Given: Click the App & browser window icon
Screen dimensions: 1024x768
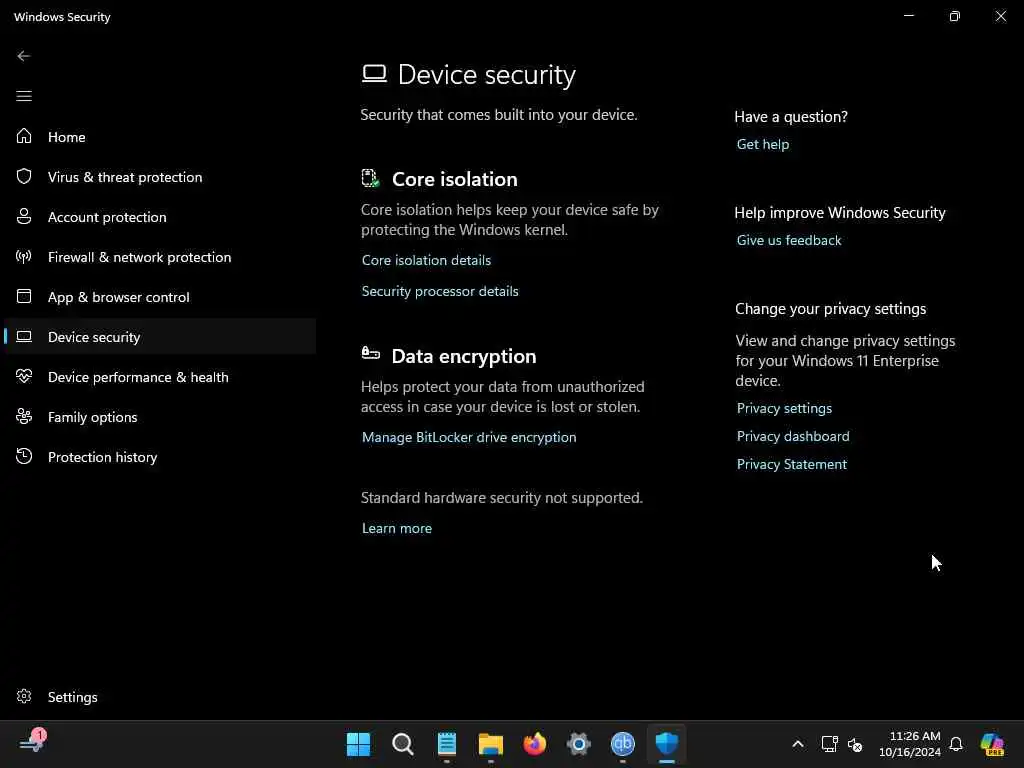Looking at the screenshot, I should 24,296.
